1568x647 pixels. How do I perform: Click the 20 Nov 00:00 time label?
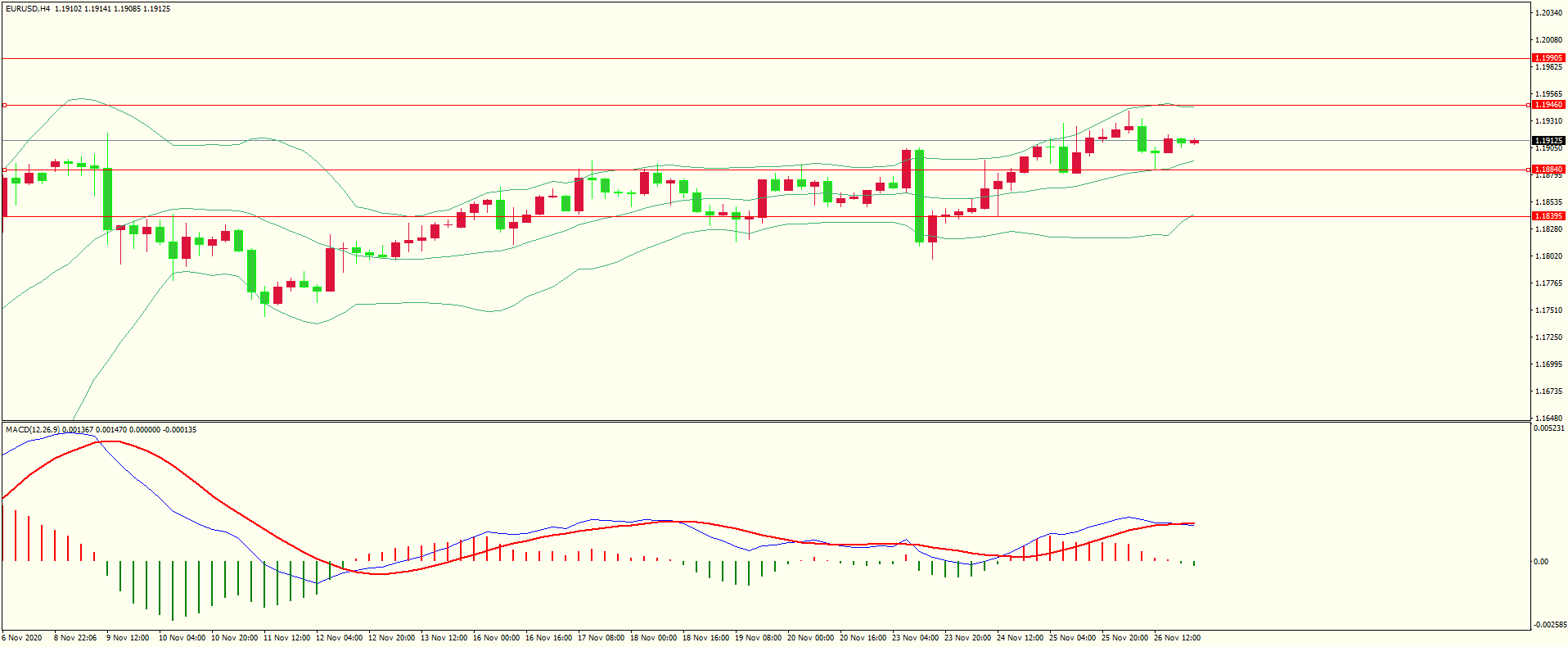pyautogui.click(x=810, y=637)
